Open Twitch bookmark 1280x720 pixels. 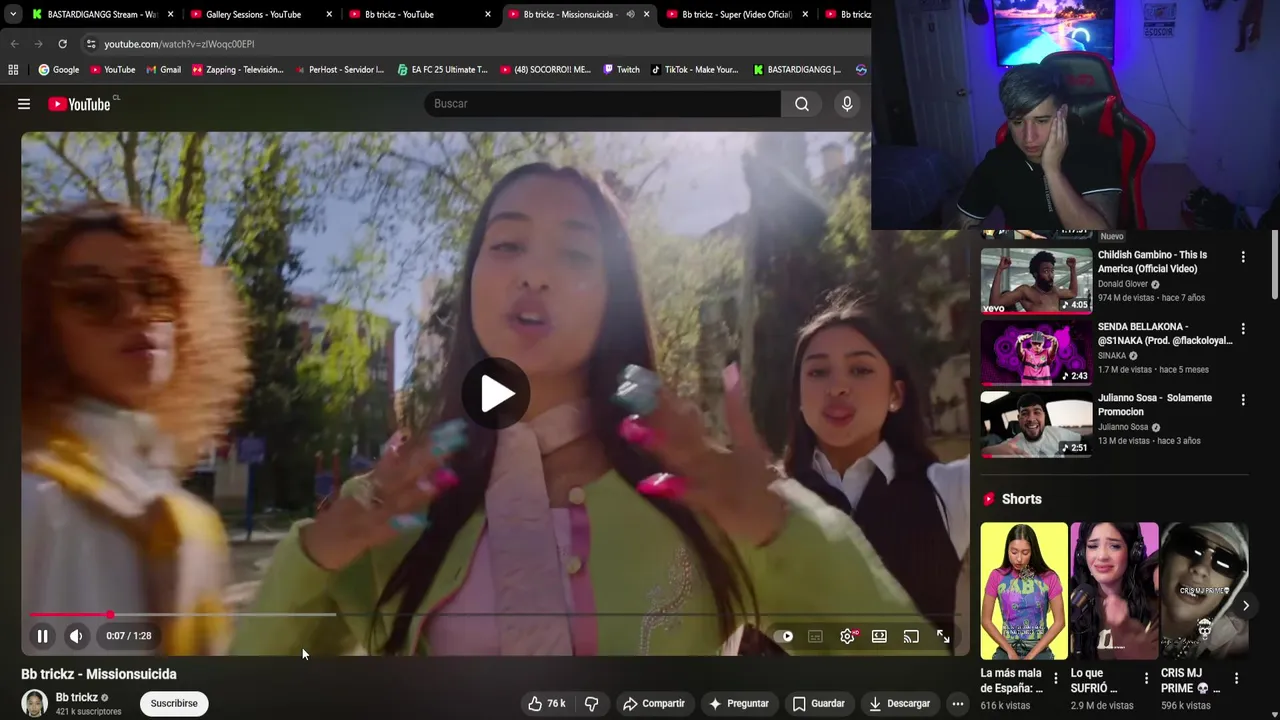[622, 70]
